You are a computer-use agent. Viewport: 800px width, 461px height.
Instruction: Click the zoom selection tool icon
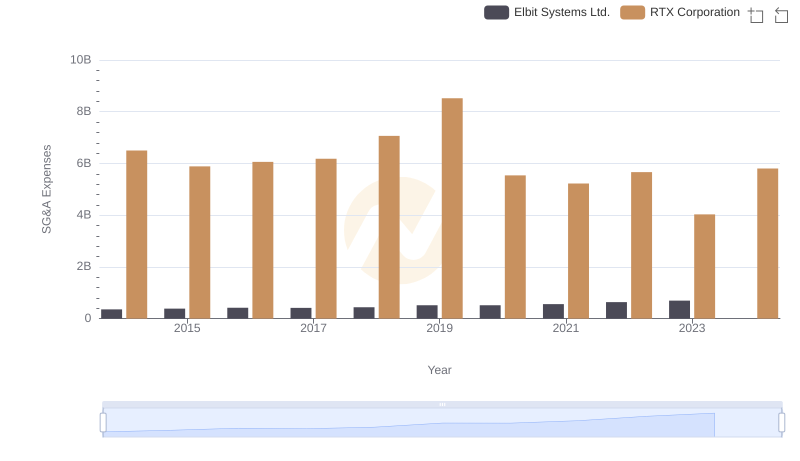pyautogui.click(x=756, y=15)
